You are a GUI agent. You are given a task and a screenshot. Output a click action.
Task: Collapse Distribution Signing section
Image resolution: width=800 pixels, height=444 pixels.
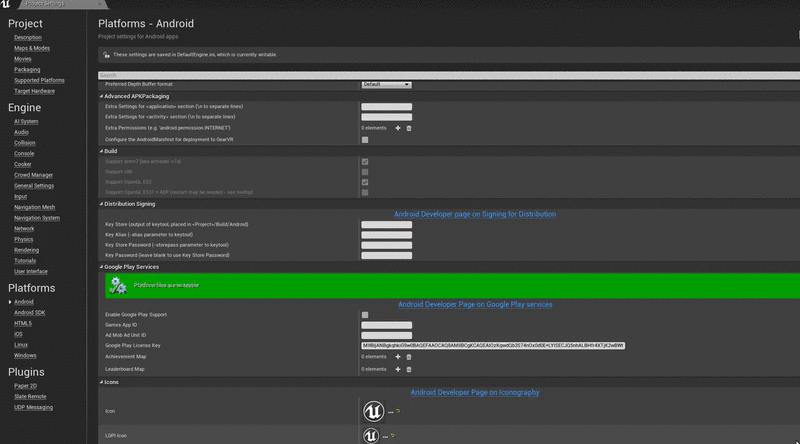coord(101,204)
